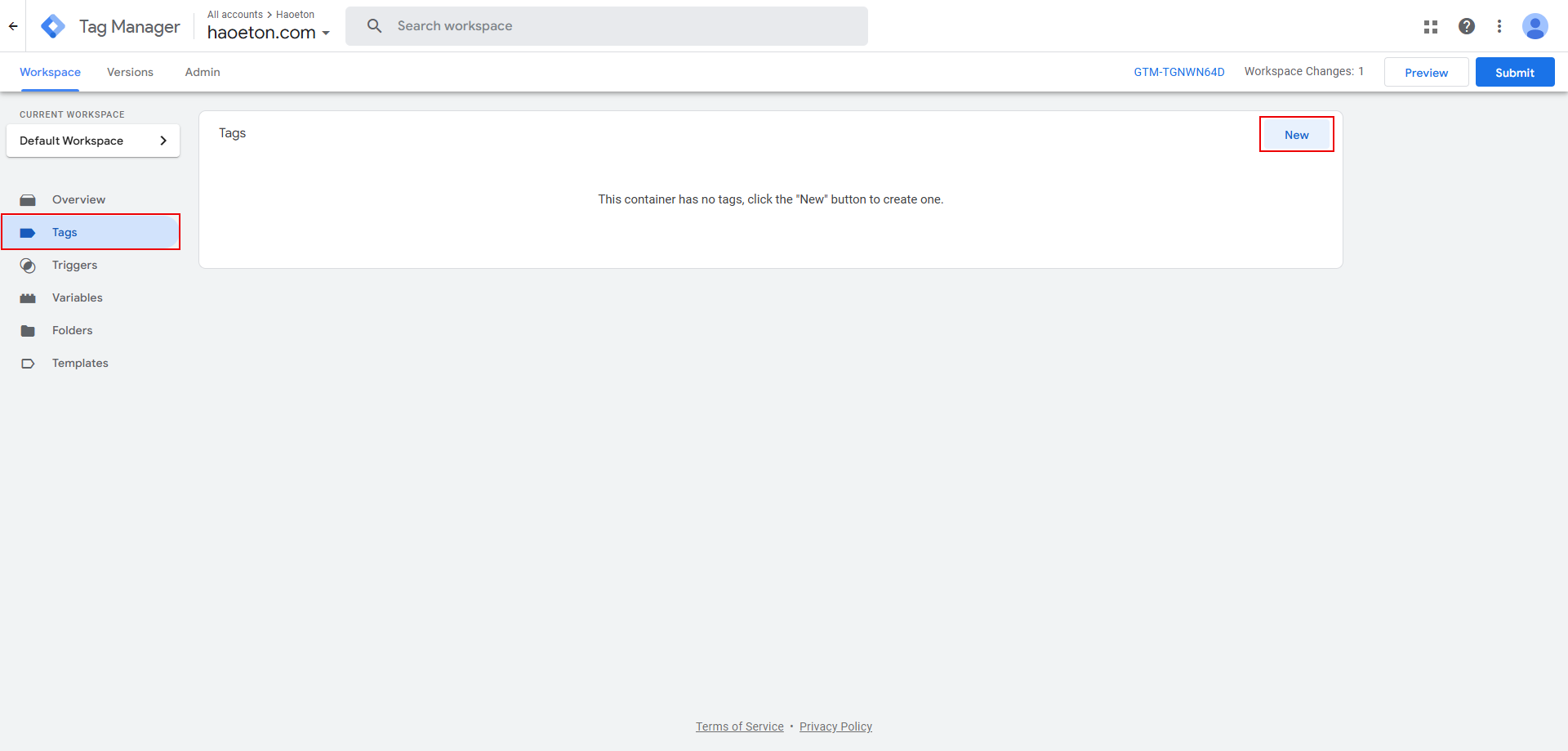Click the Overview sidebar icon

28,199
